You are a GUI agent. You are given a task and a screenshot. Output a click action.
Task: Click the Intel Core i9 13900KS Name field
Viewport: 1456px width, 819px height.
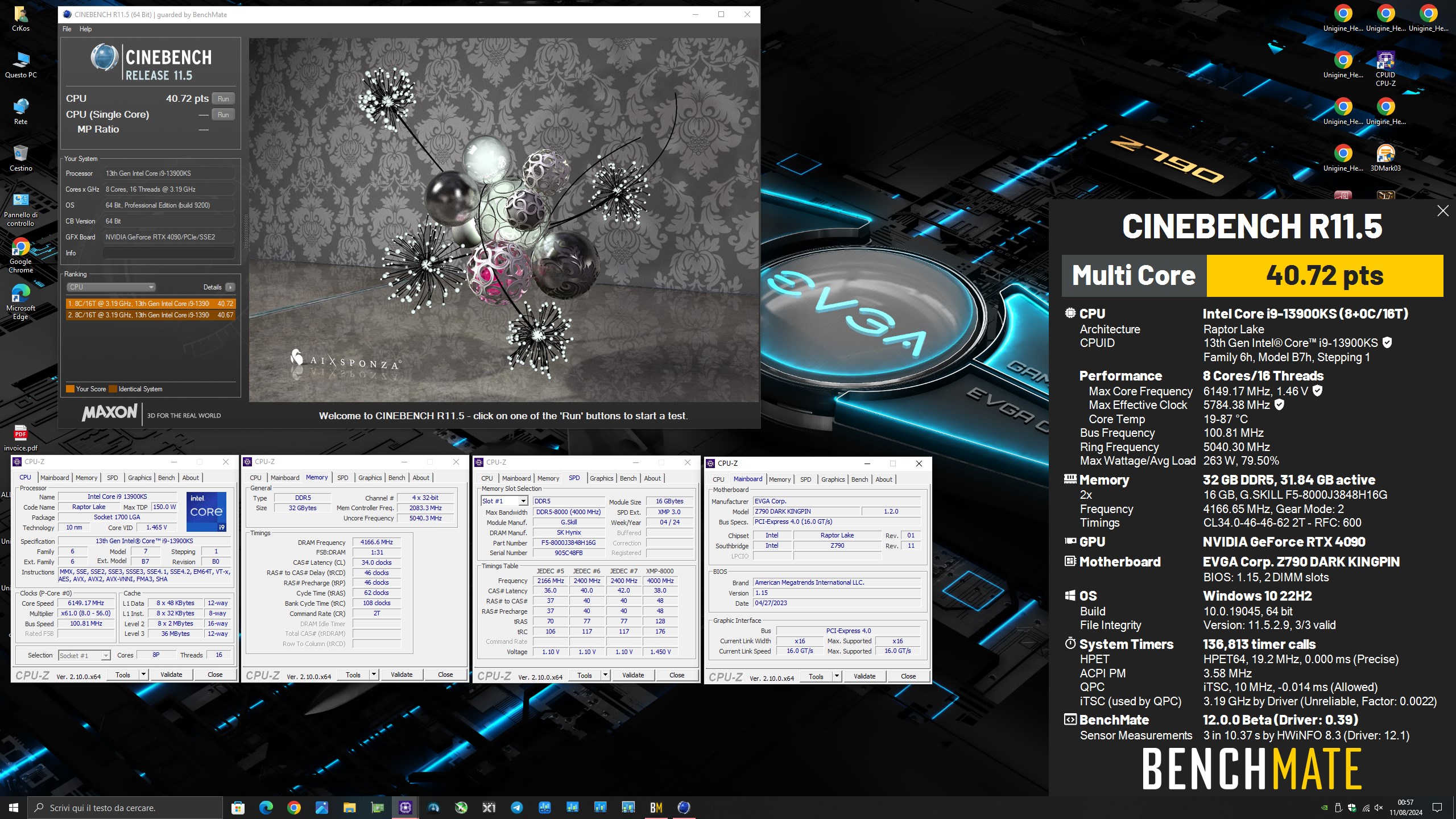117,497
